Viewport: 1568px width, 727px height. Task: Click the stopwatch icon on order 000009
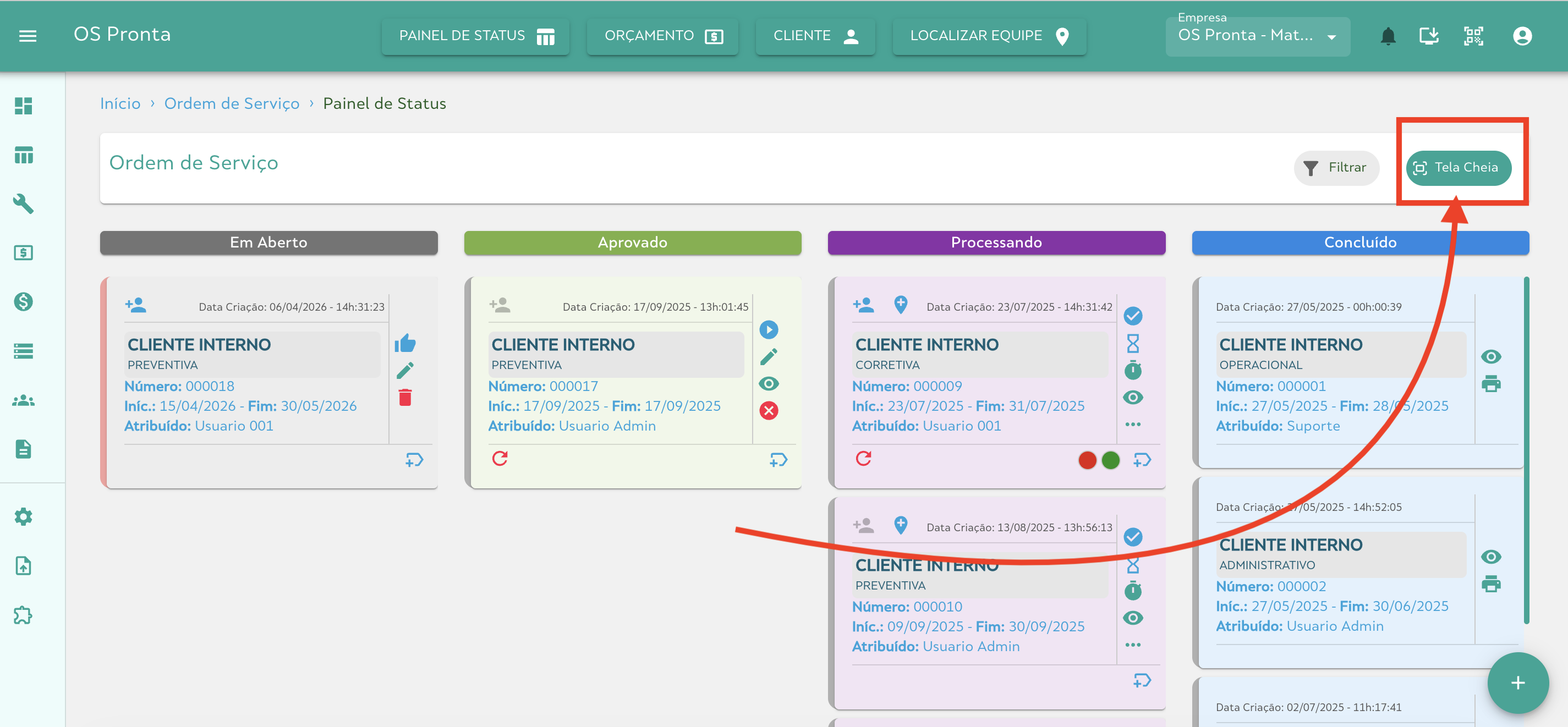(1132, 370)
